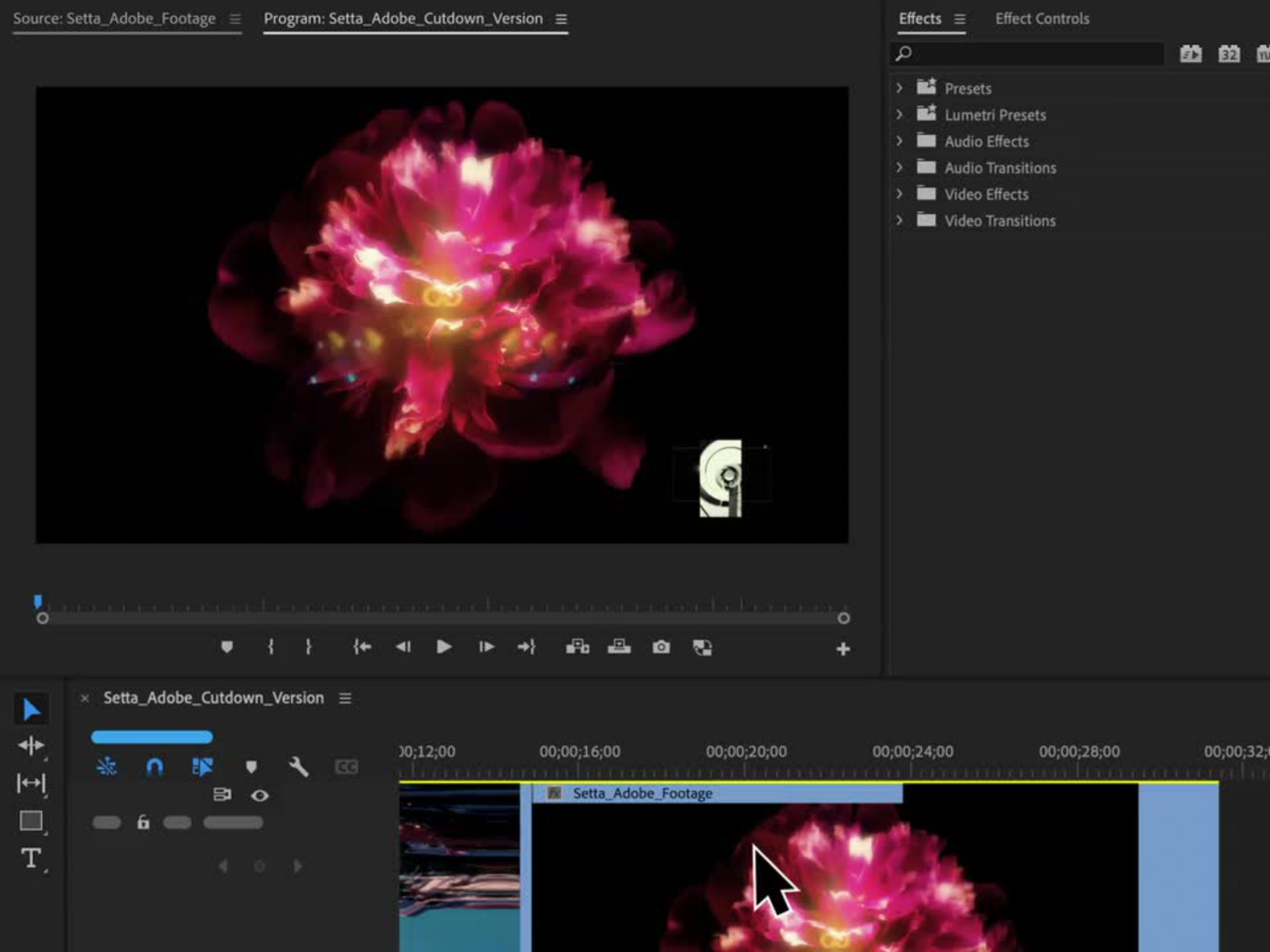The height and width of the screenshot is (952, 1270).
Task: Select the Type tool
Action: coord(31,858)
